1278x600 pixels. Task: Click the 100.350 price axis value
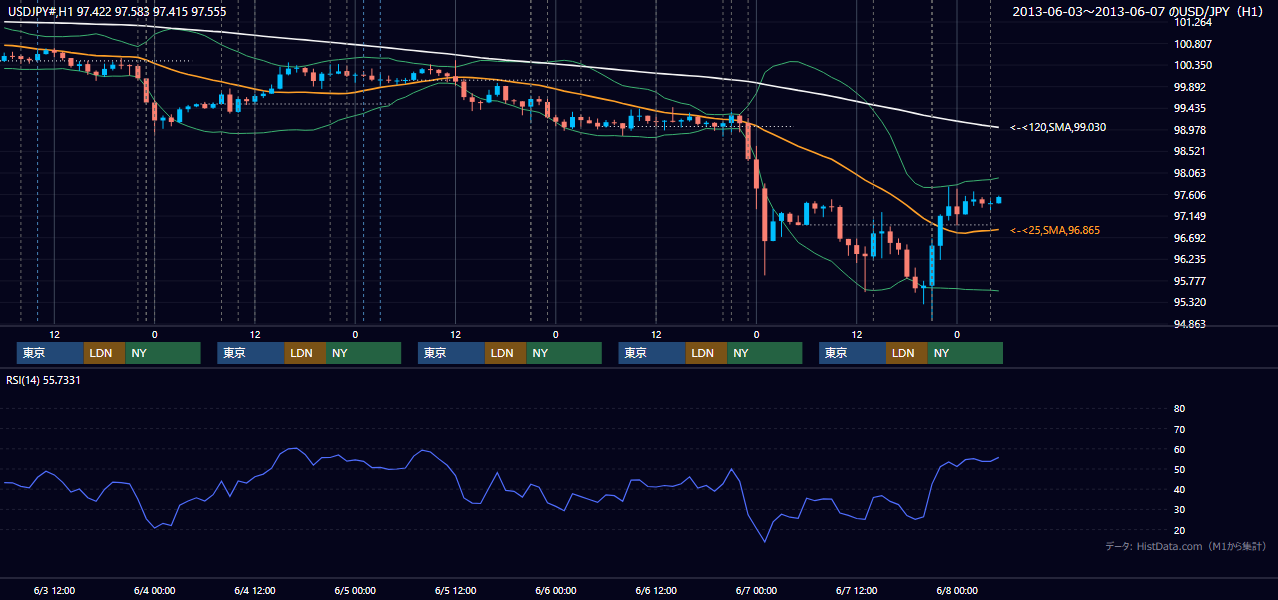point(1193,65)
